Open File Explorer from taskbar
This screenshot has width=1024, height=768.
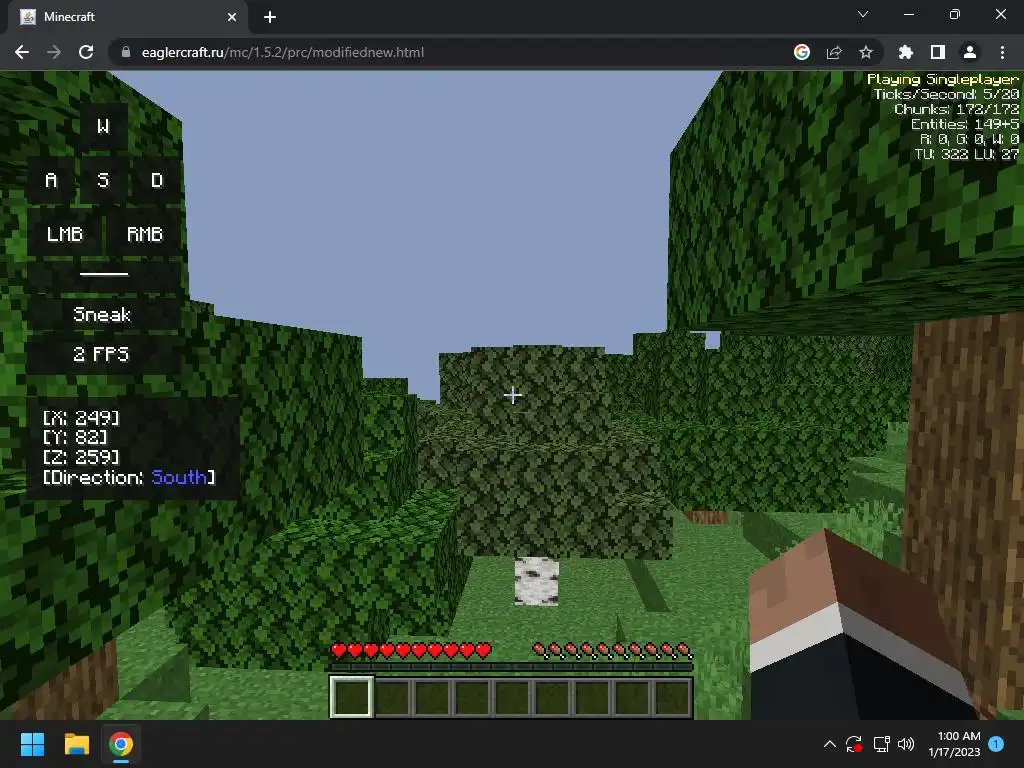click(x=76, y=744)
